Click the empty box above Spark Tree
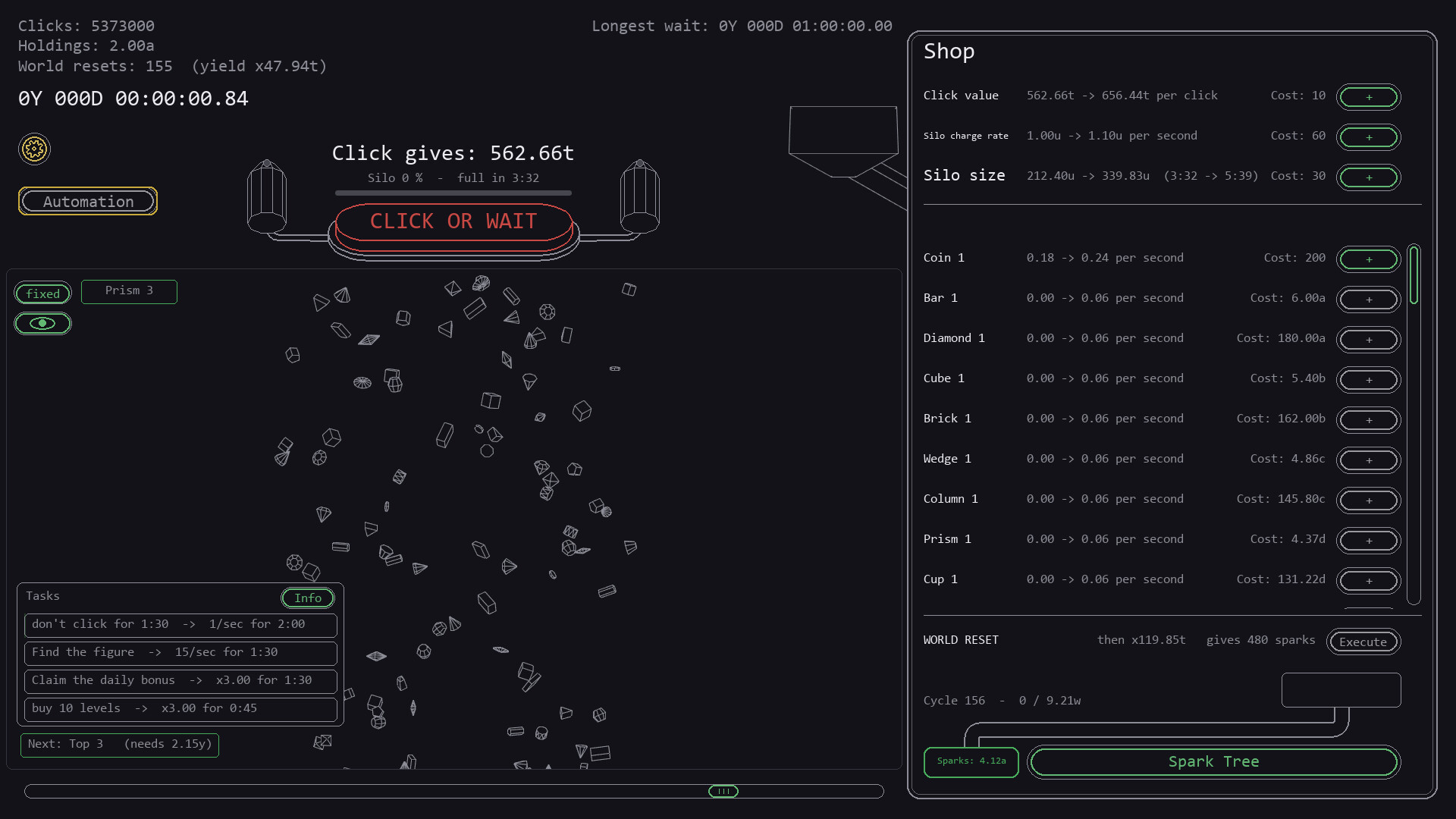1456x819 pixels. 1341,690
